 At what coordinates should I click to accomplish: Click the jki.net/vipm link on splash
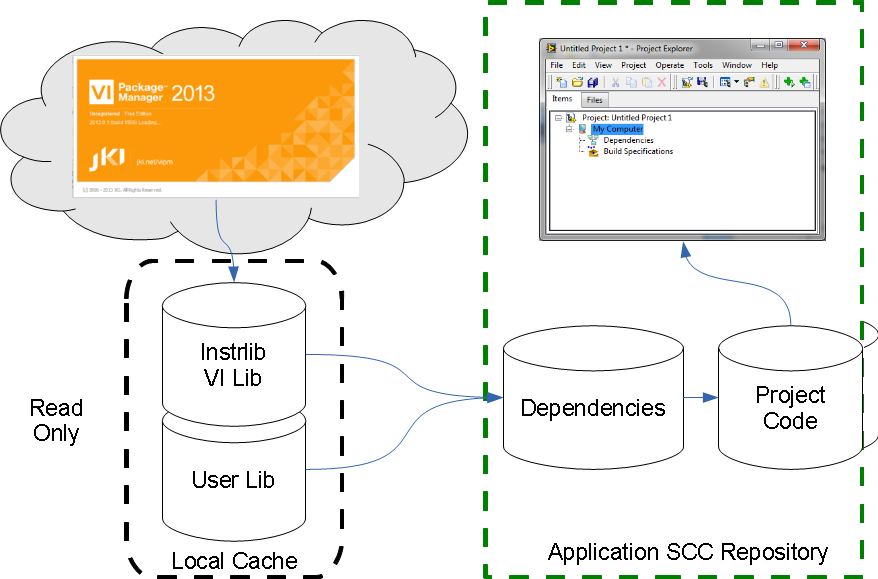pyautogui.click(x=155, y=162)
